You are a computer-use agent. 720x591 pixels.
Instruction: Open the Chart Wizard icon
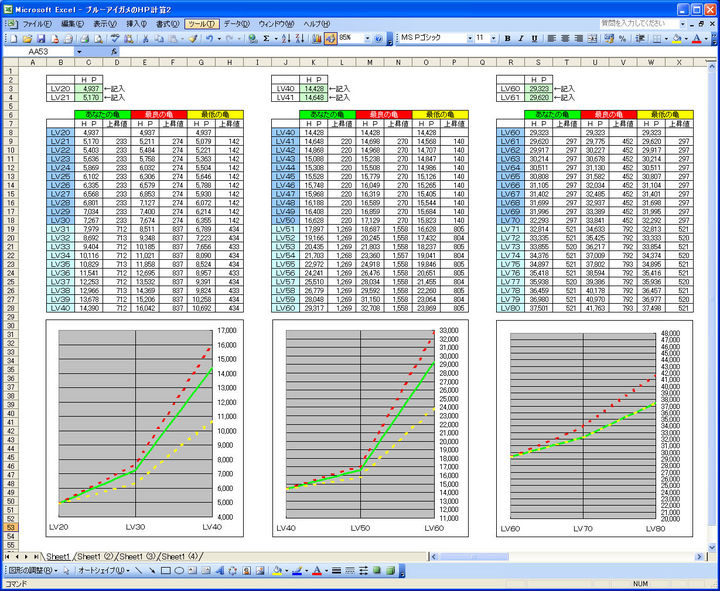(316, 39)
